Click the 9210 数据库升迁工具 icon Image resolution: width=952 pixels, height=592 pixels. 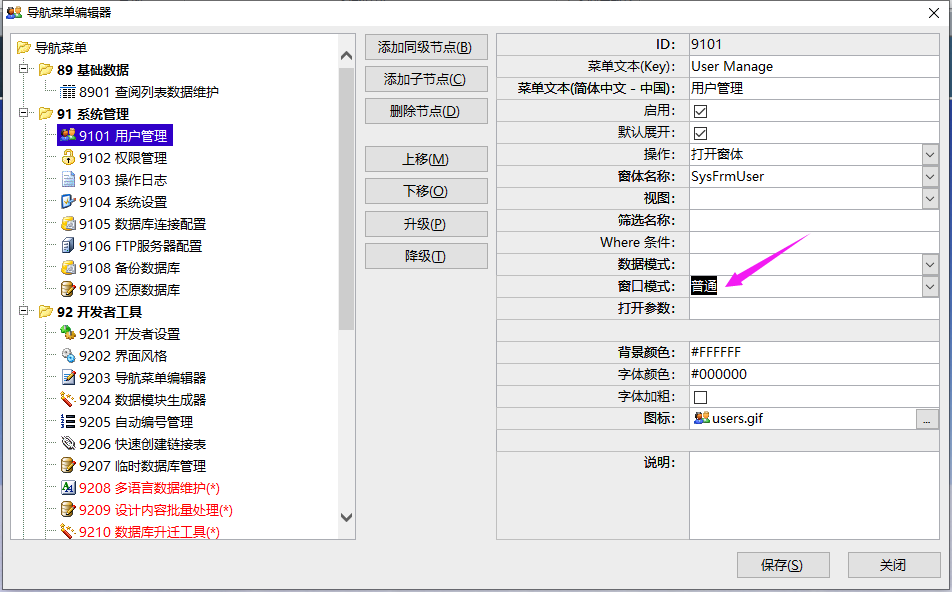pos(68,531)
